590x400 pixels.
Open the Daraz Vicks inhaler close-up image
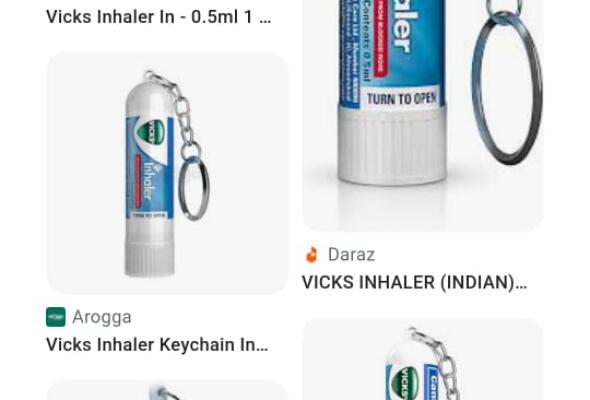coord(423,115)
